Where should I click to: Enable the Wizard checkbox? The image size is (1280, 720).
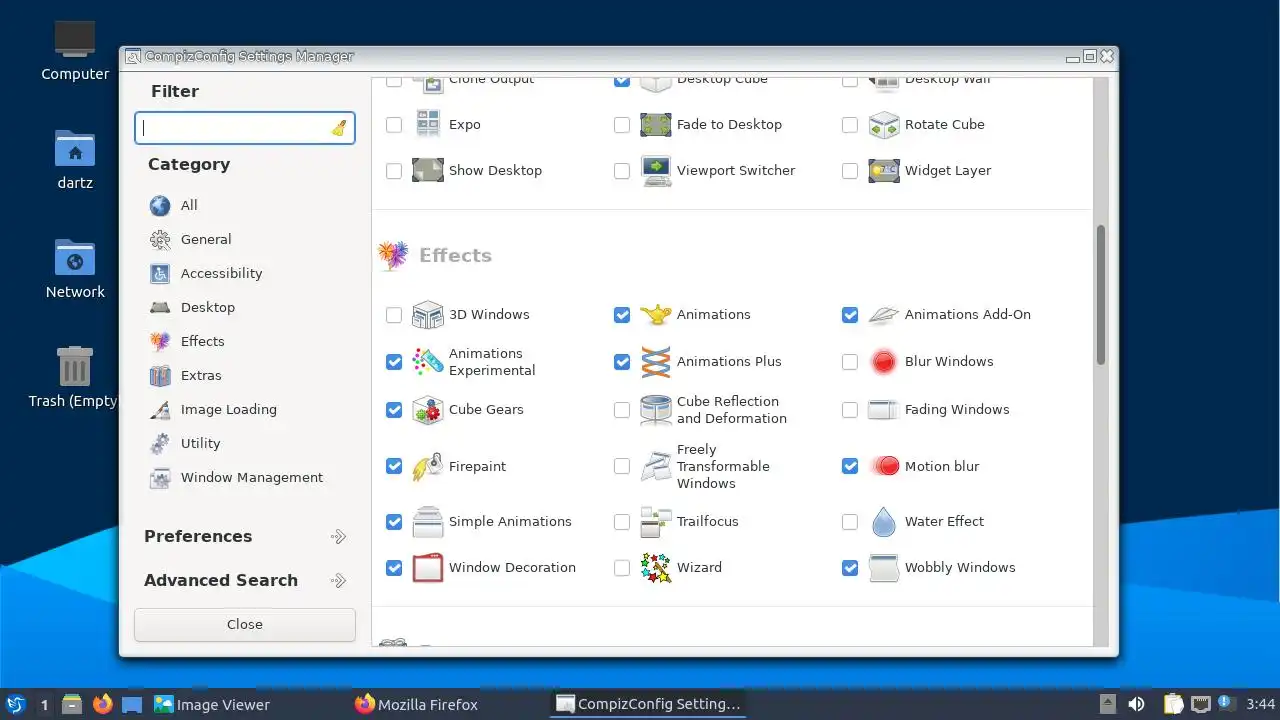click(x=622, y=568)
